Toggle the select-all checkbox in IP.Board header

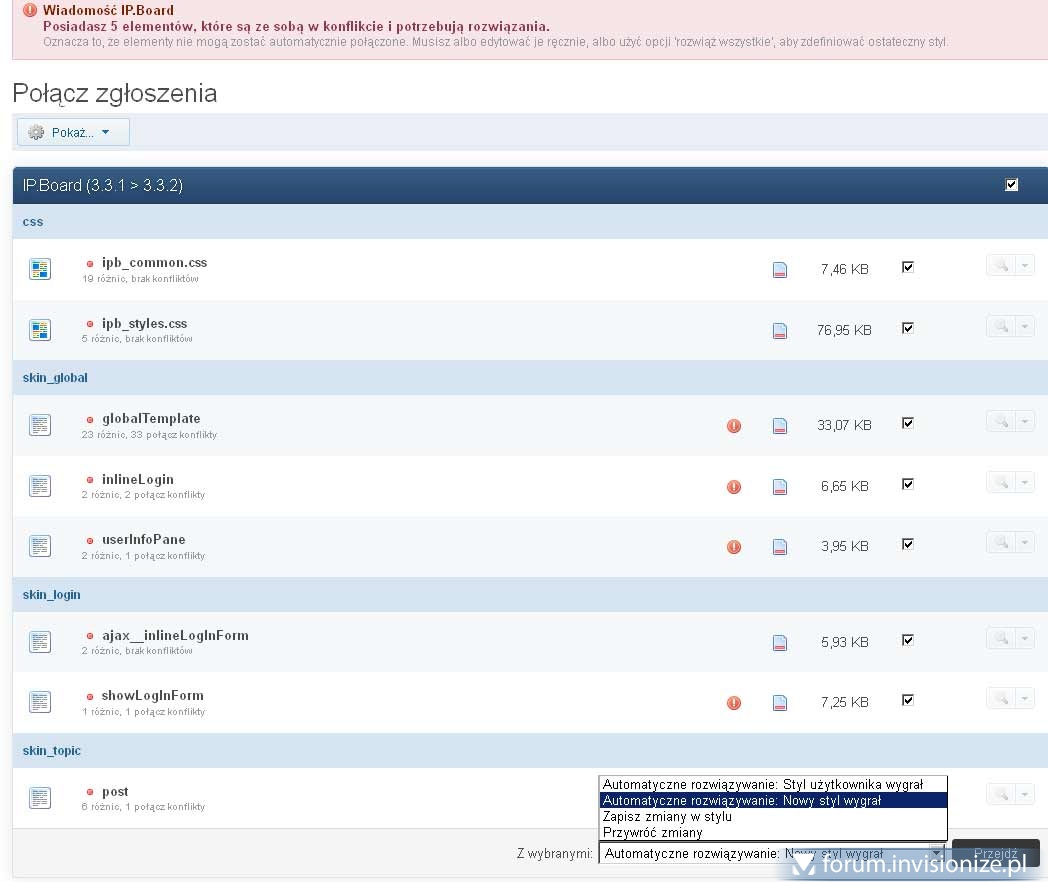1011,185
